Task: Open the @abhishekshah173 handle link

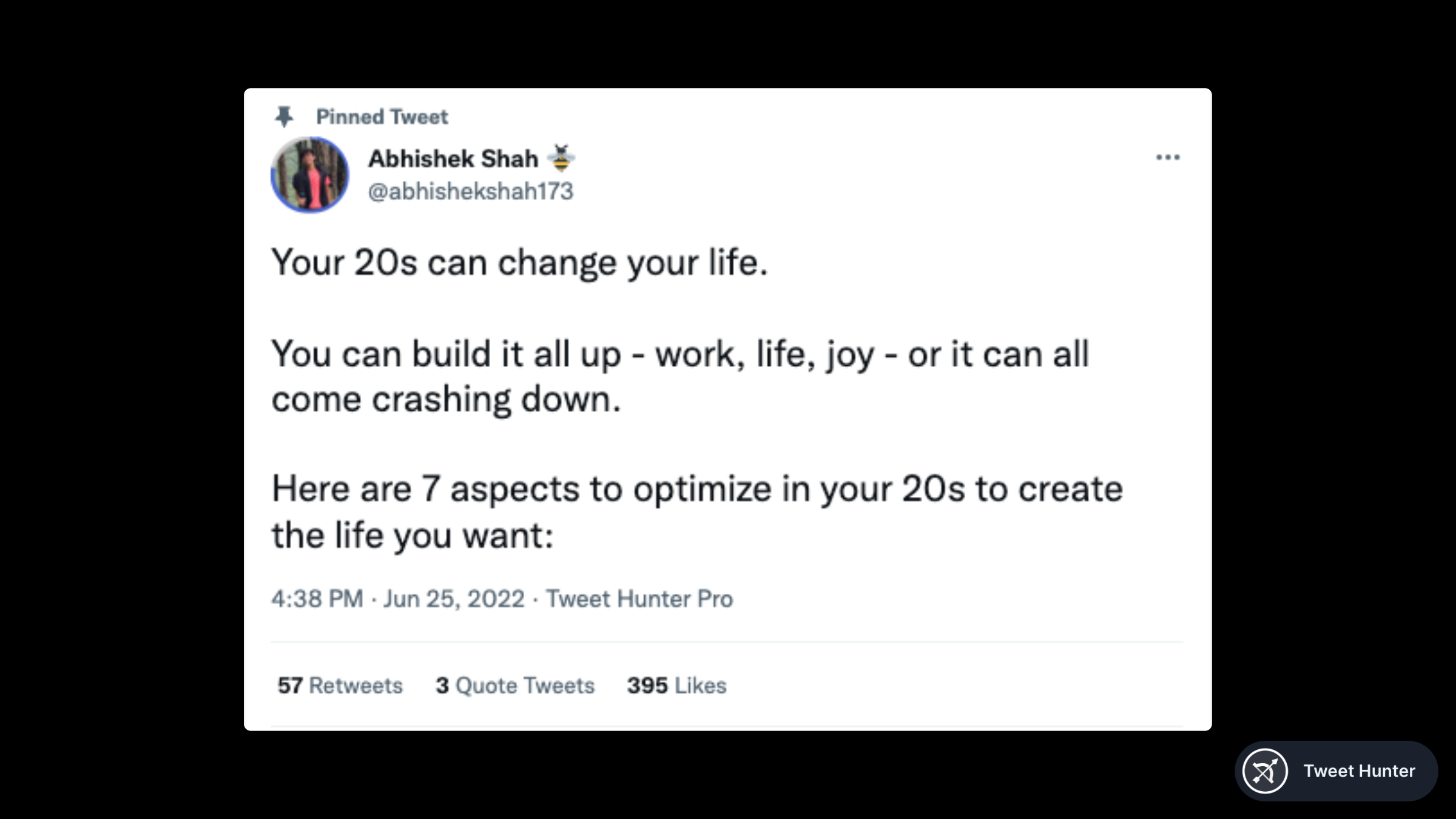Action: tap(470, 192)
